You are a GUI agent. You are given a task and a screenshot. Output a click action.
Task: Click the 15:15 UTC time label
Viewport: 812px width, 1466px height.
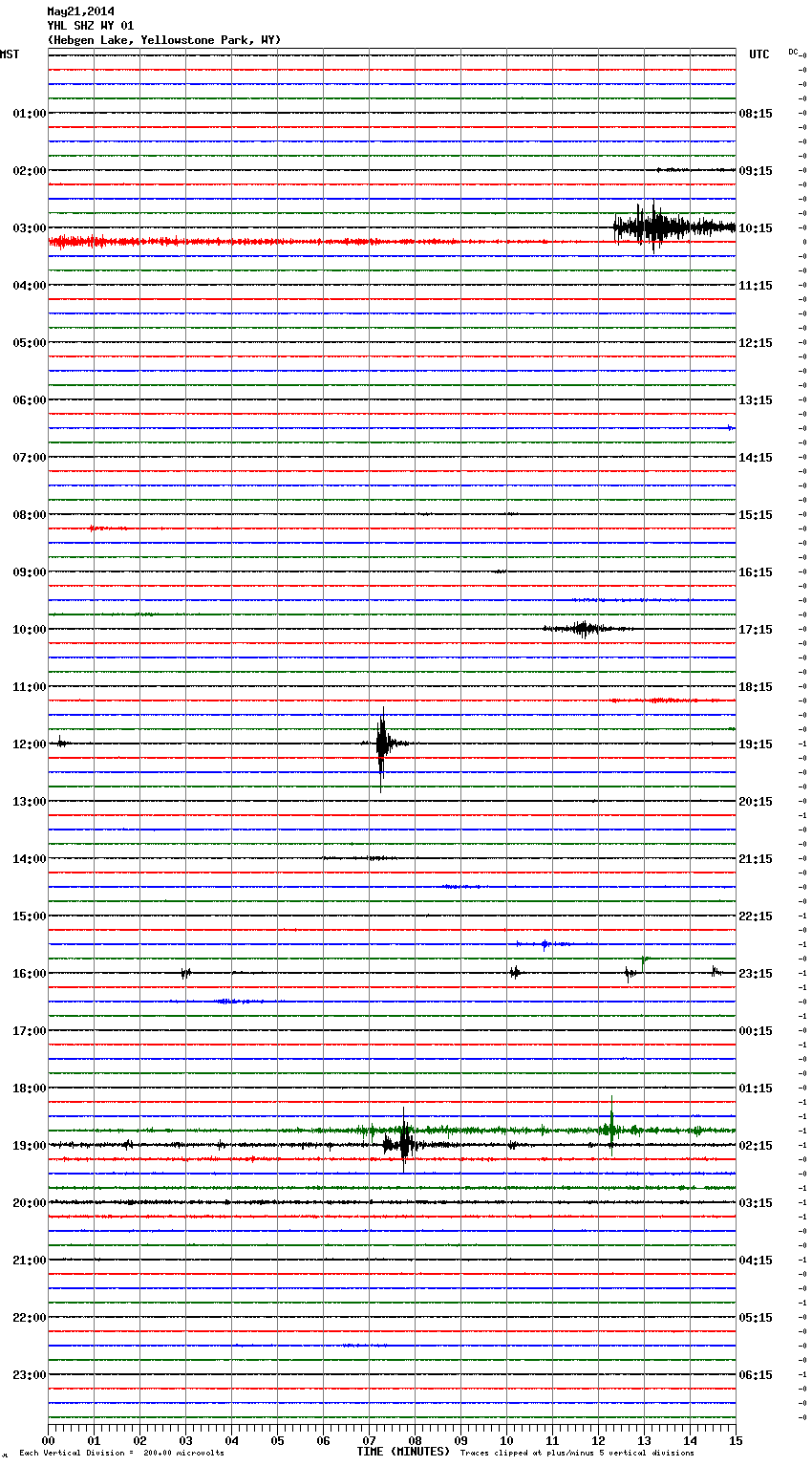click(x=756, y=515)
